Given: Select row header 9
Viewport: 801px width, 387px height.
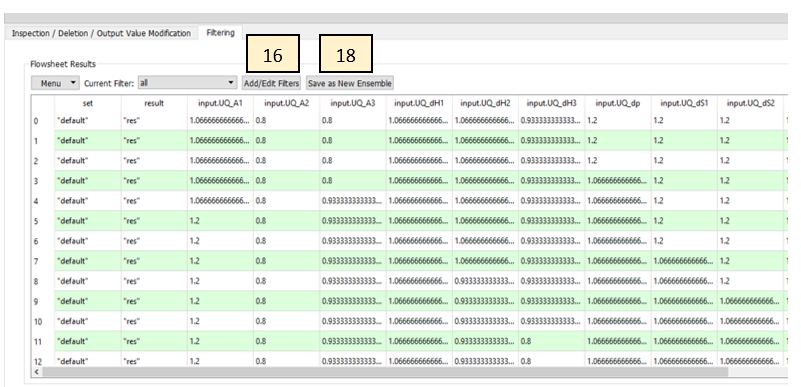Looking at the screenshot, I should click(x=43, y=301).
